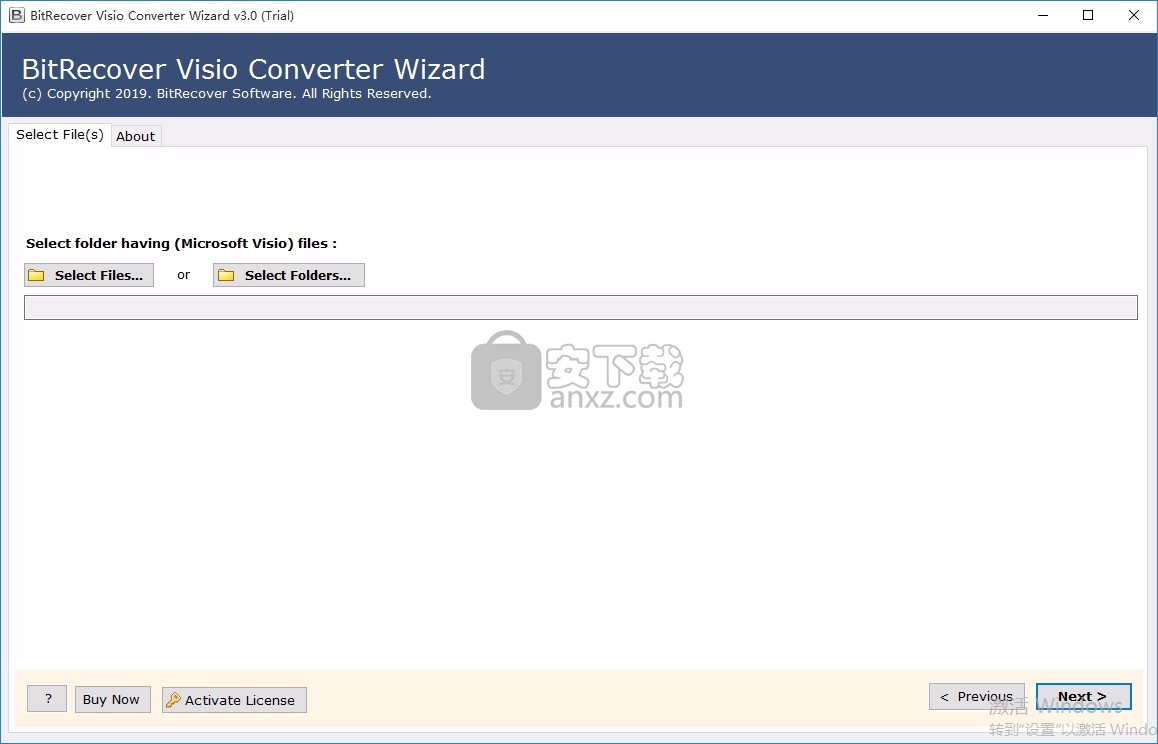Click the 'Select folder having (Microsoft Visio) files' label
Screen dimensions: 1158x744
point(182,243)
